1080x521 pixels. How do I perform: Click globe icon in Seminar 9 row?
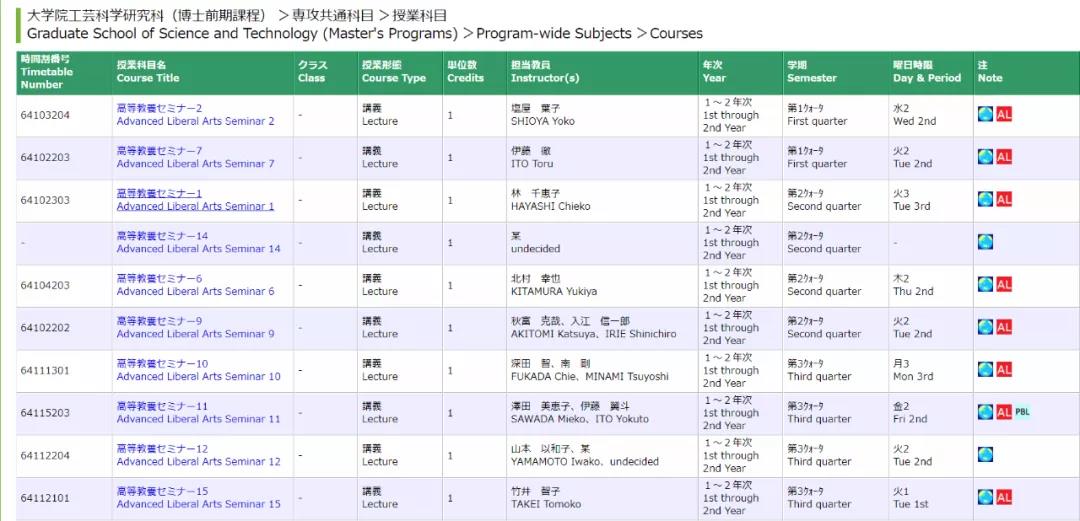tap(985, 327)
